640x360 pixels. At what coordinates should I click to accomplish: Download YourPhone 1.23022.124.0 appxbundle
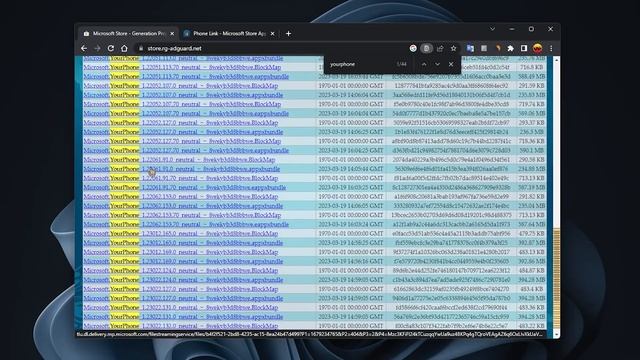click(183, 280)
